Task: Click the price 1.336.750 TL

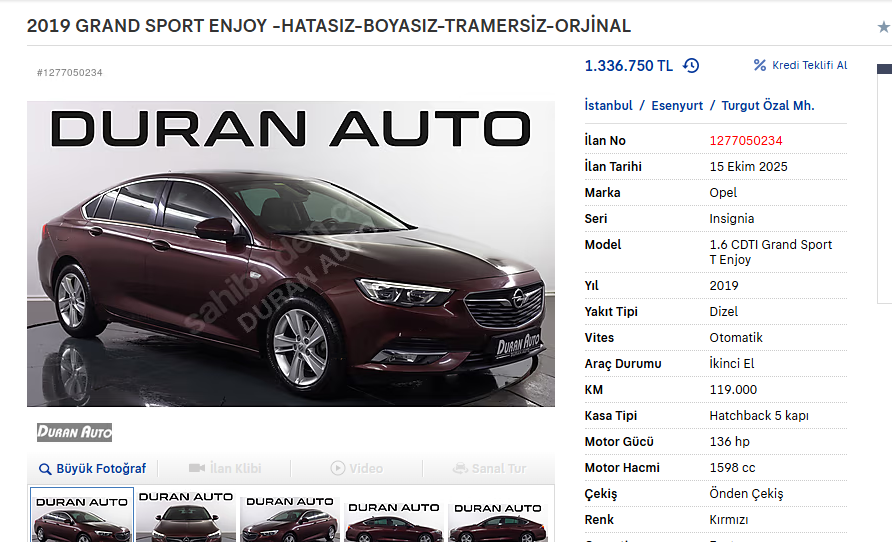Action: coord(629,65)
